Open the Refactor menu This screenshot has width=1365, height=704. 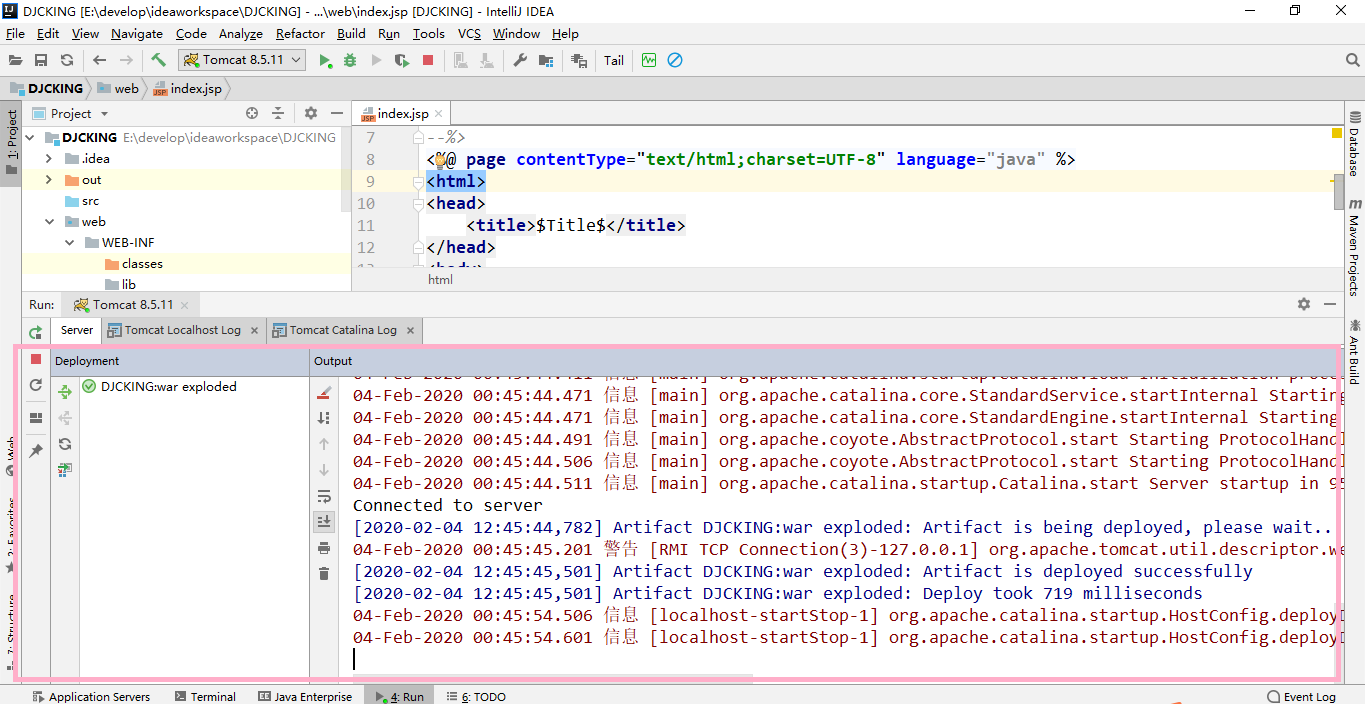click(x=300, y=33)
